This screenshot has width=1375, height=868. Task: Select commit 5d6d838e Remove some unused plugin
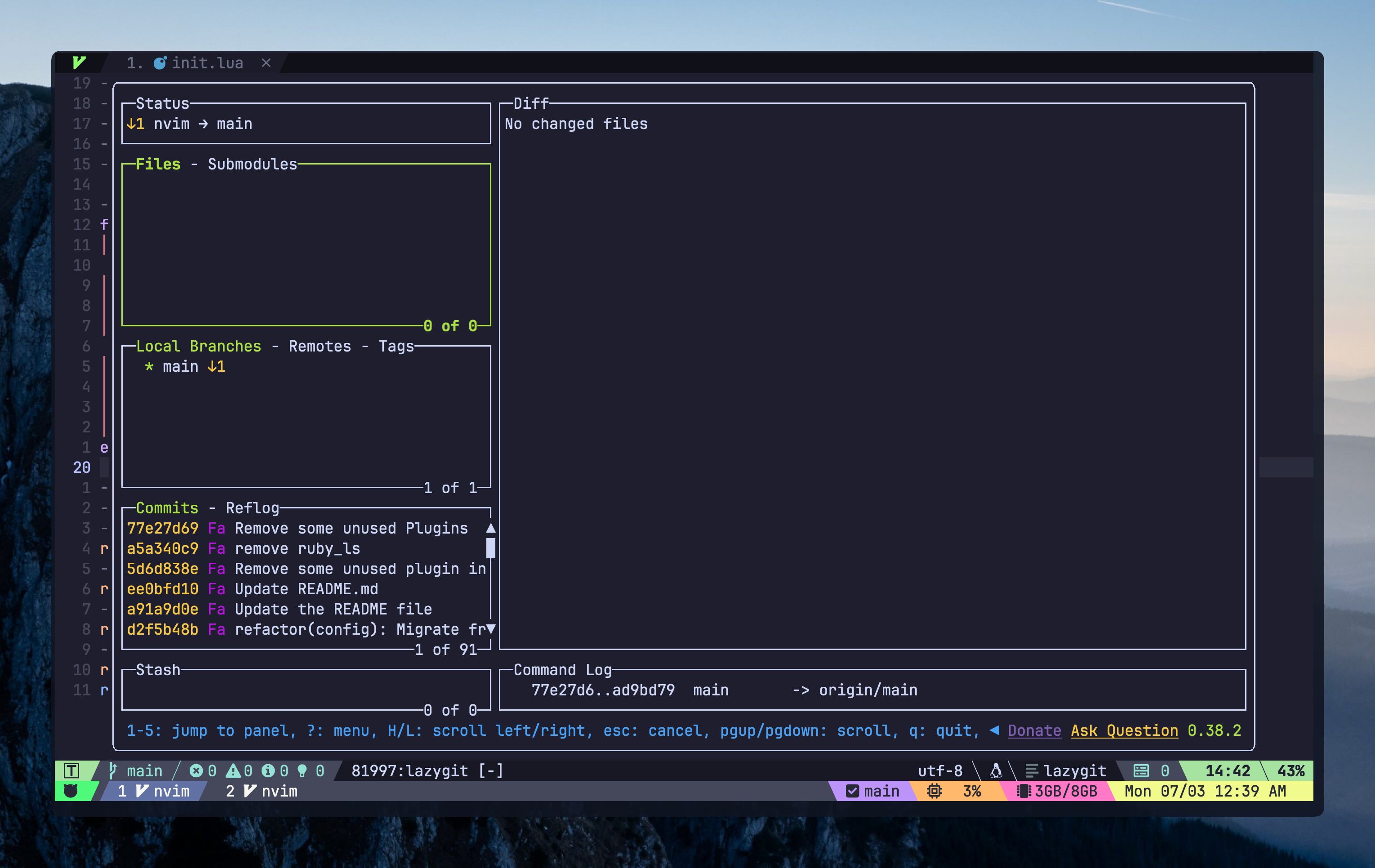(306, 569)
